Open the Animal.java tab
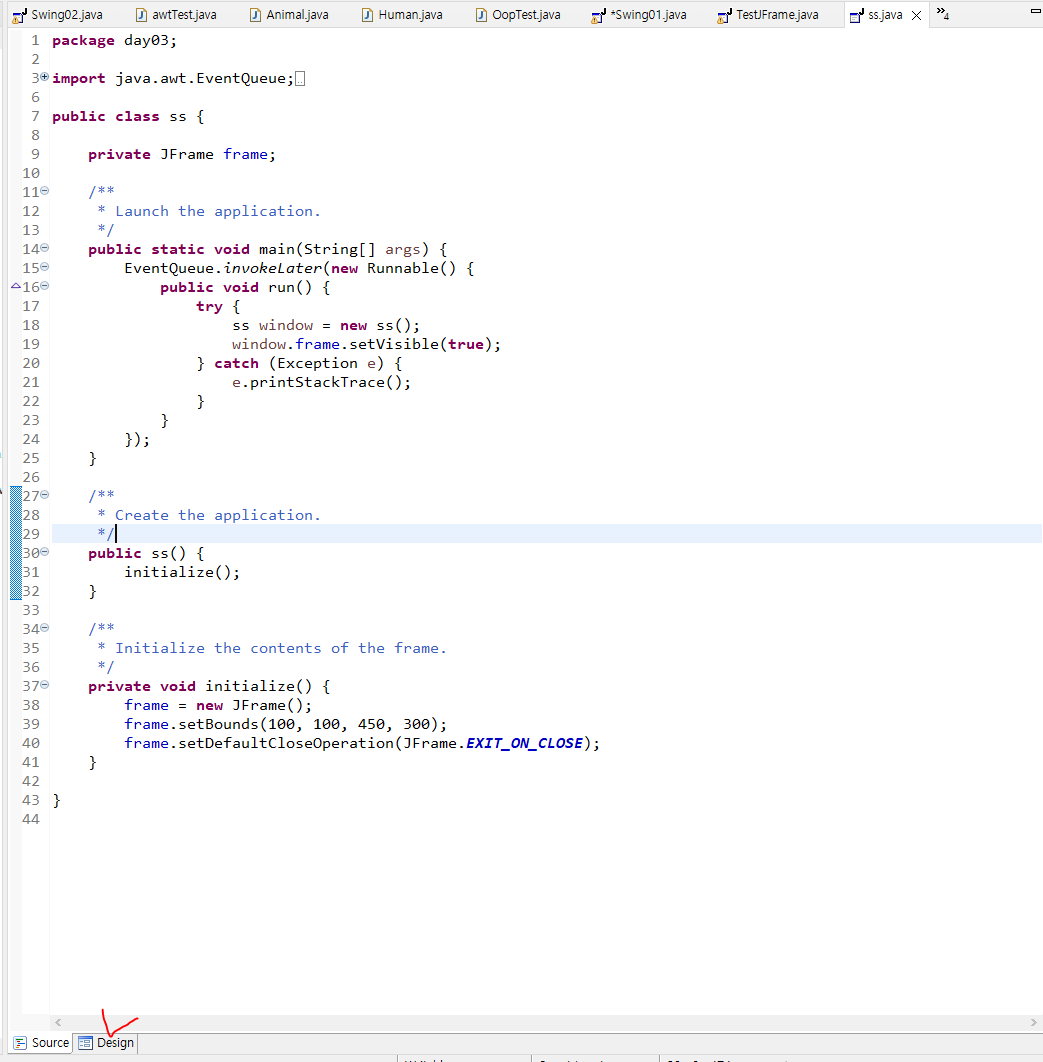Viewport: 1043px width, 1062px height. tap(289, 15)
